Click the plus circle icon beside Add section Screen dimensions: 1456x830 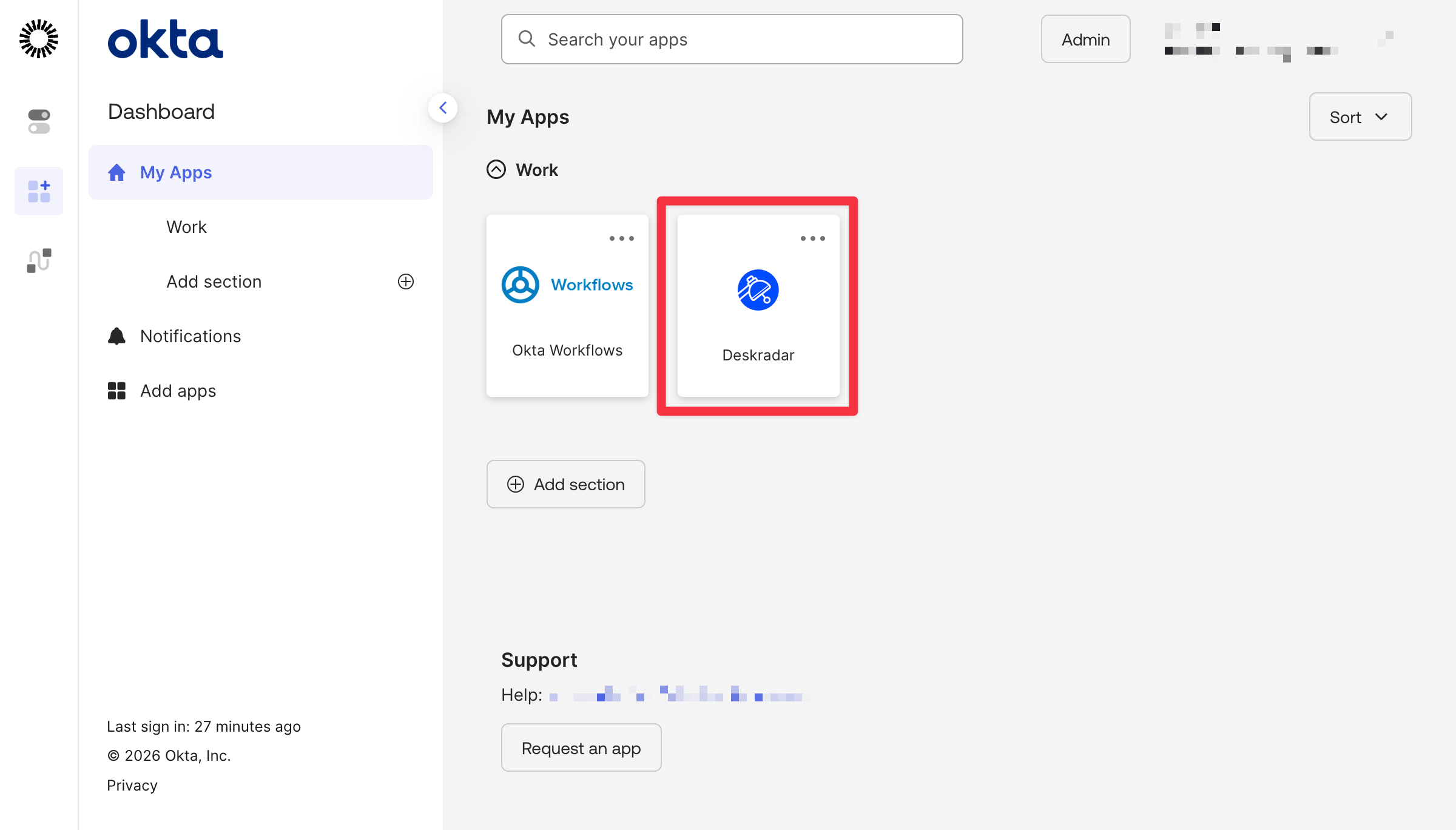(406, 282)
